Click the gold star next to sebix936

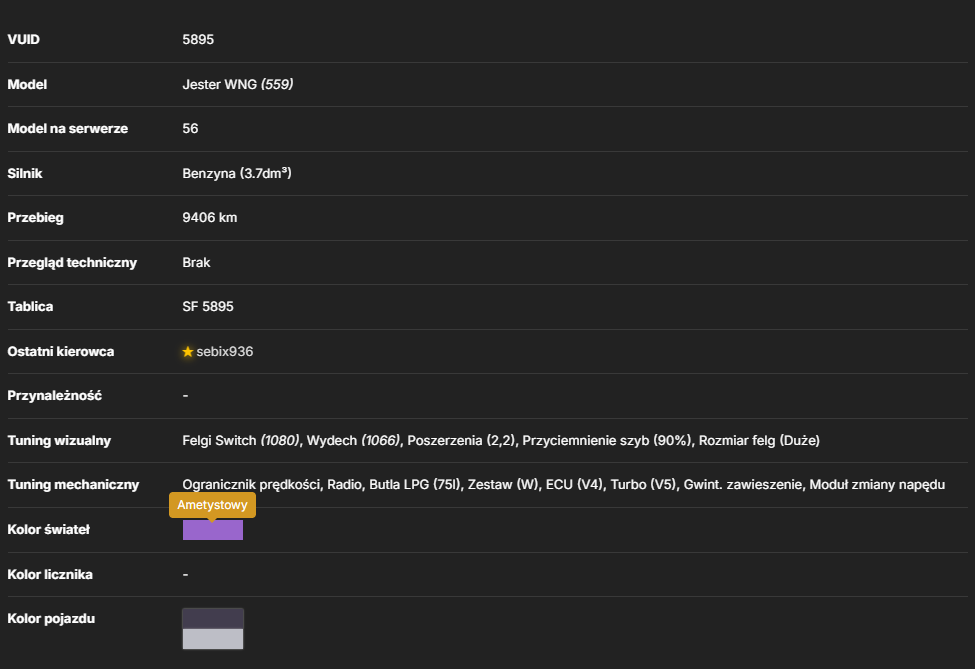coord(188,352)
